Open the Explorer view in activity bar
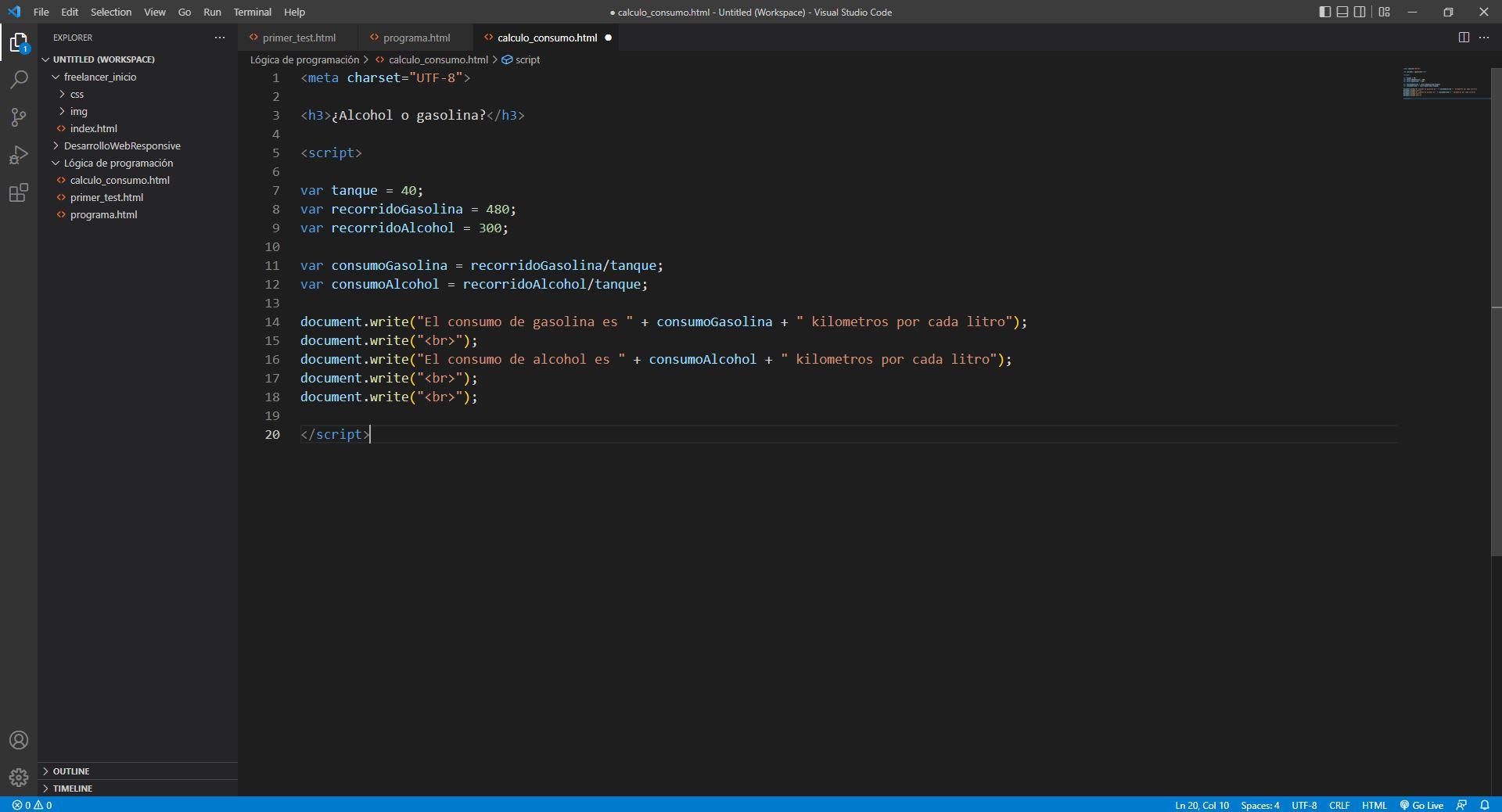This screenshot has width=1502, height=812. click(19, 42)
